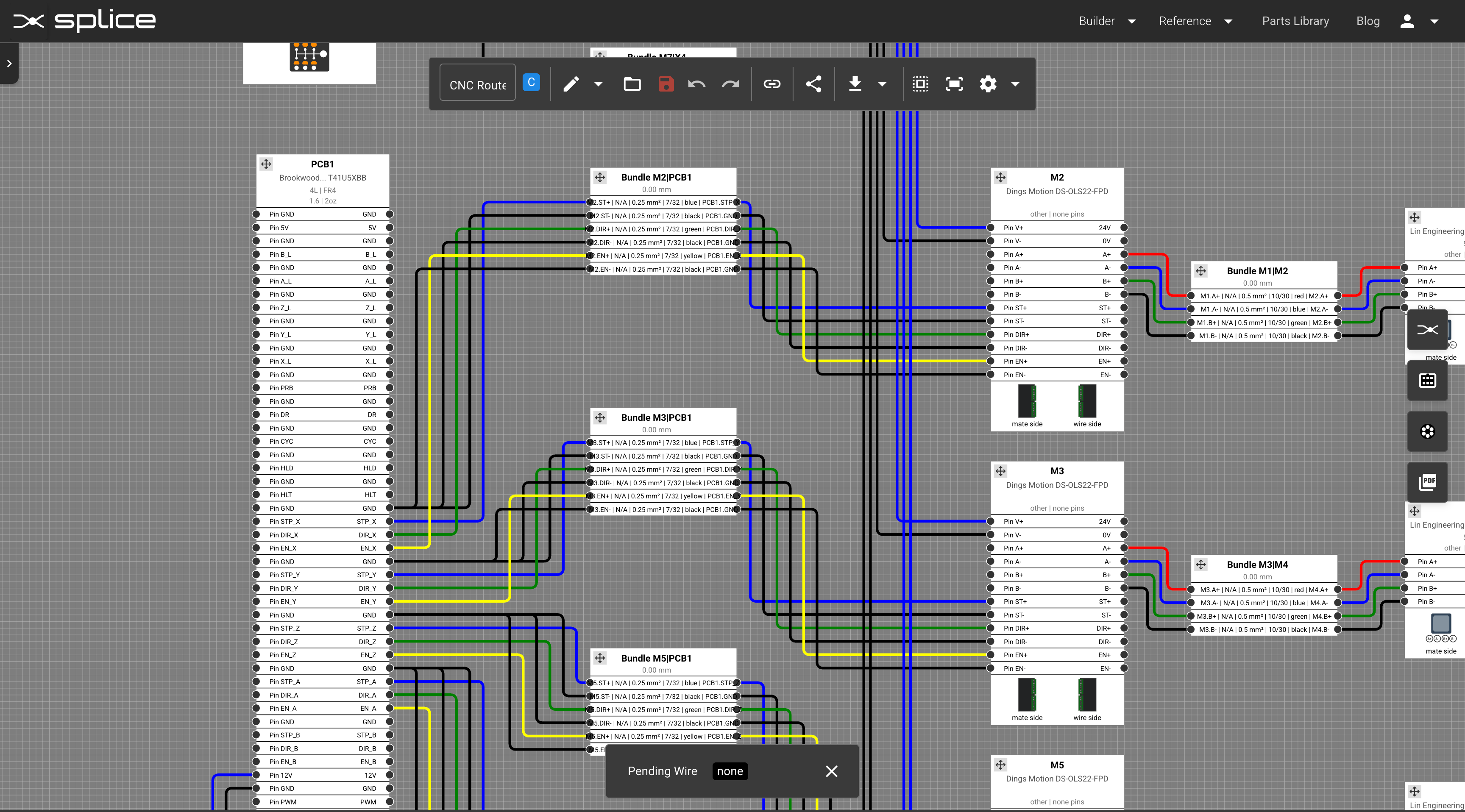Expand the download format dropdown

click(x=882, y=83)
